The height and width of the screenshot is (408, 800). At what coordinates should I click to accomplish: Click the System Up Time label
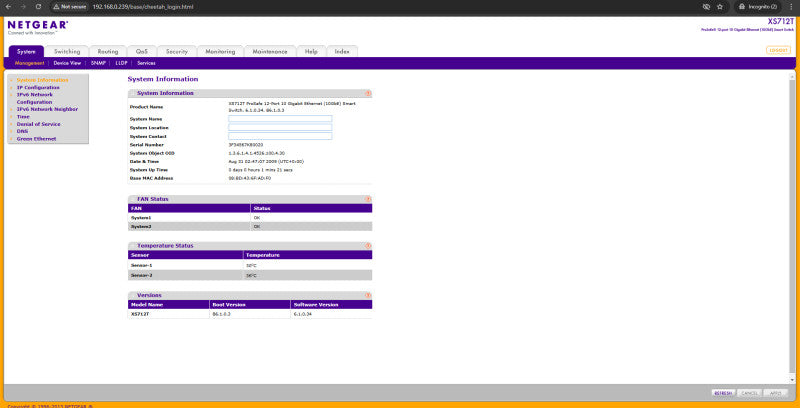(149, 170)
